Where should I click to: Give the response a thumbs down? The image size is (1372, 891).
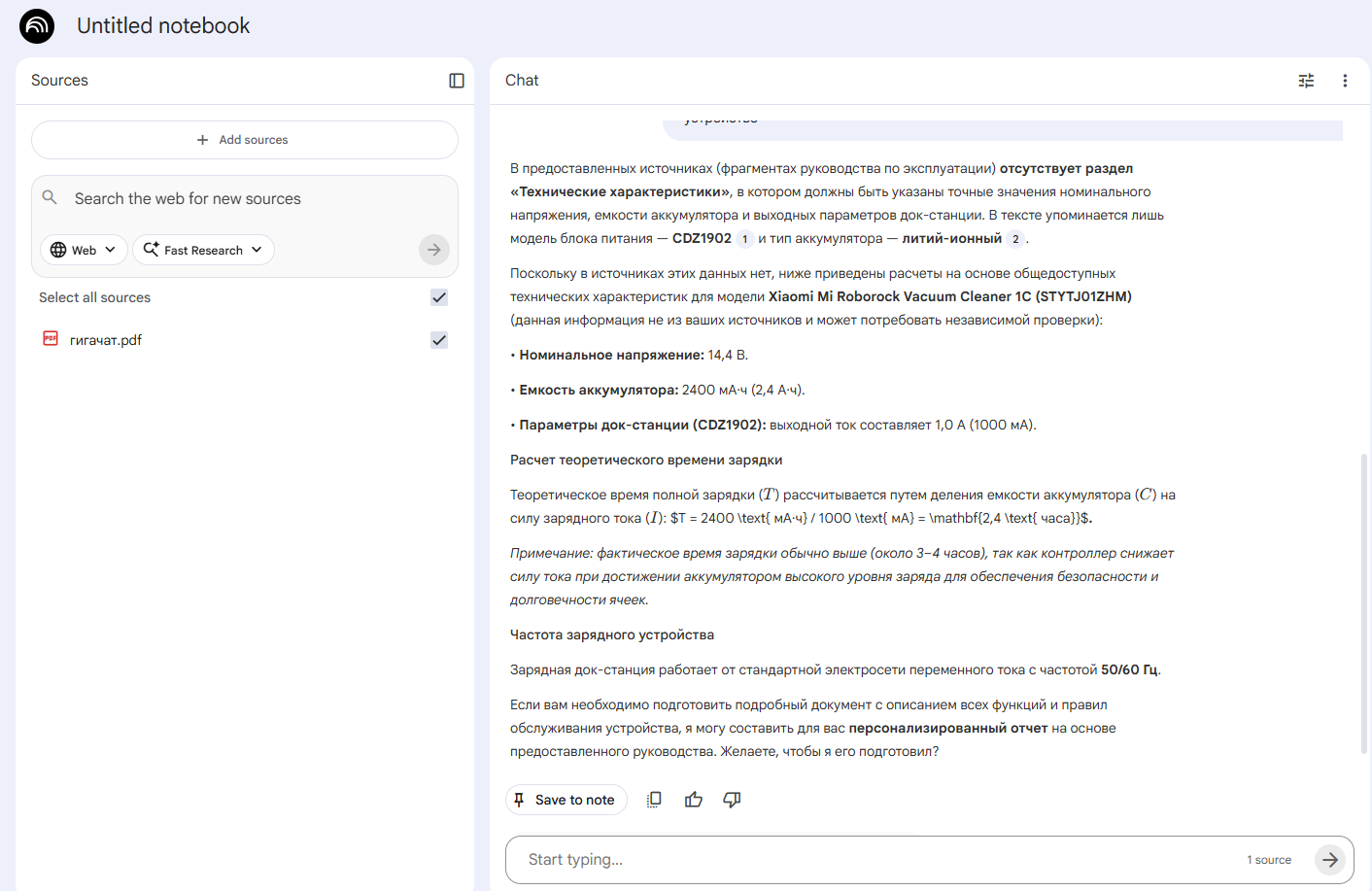pos(732,799)
